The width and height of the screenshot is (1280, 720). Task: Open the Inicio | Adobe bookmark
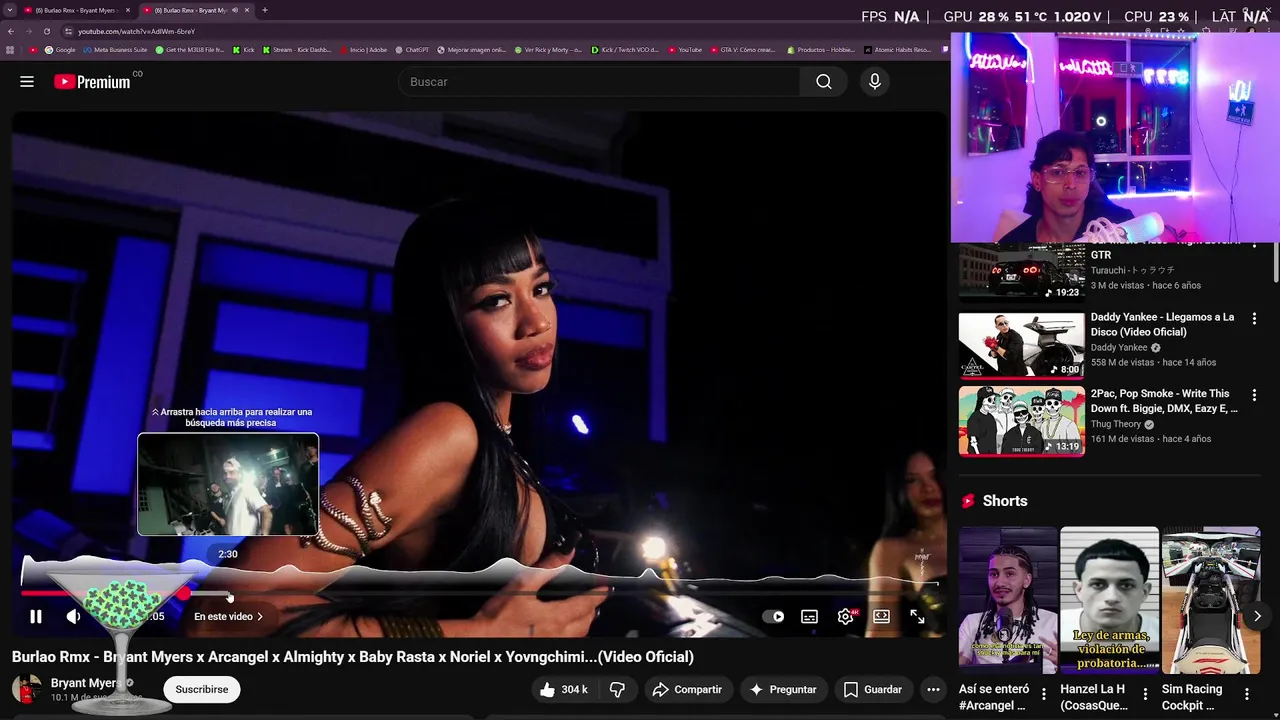[363, 50]
